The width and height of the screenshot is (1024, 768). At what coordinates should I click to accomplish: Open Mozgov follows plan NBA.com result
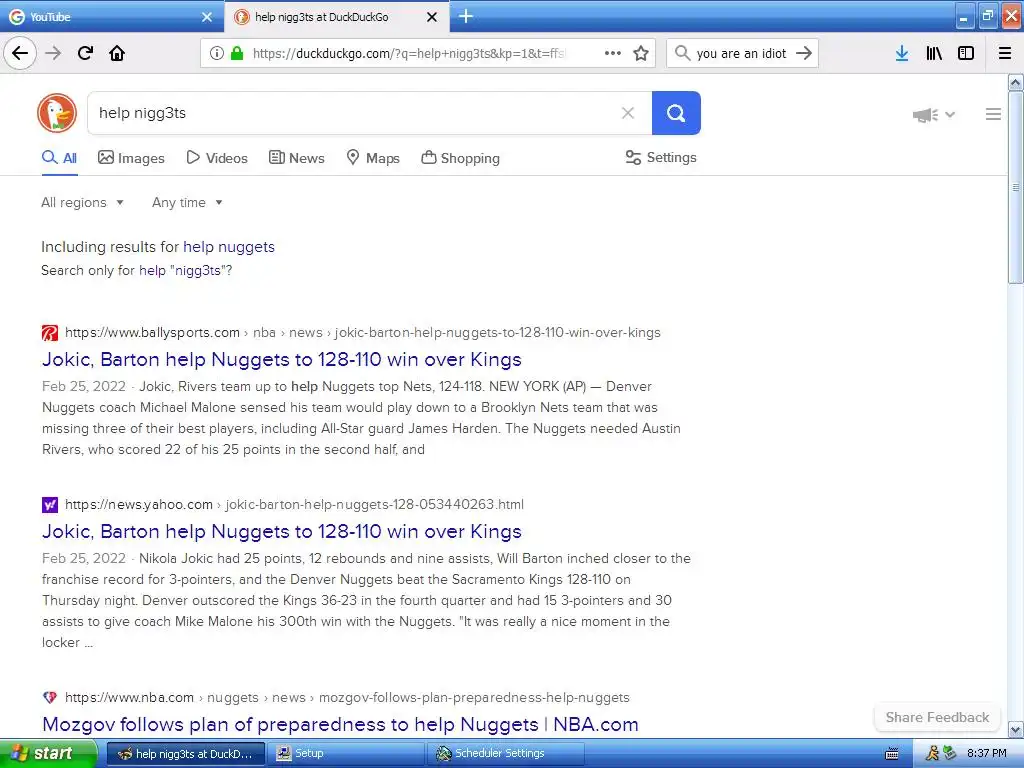[340, 724]
